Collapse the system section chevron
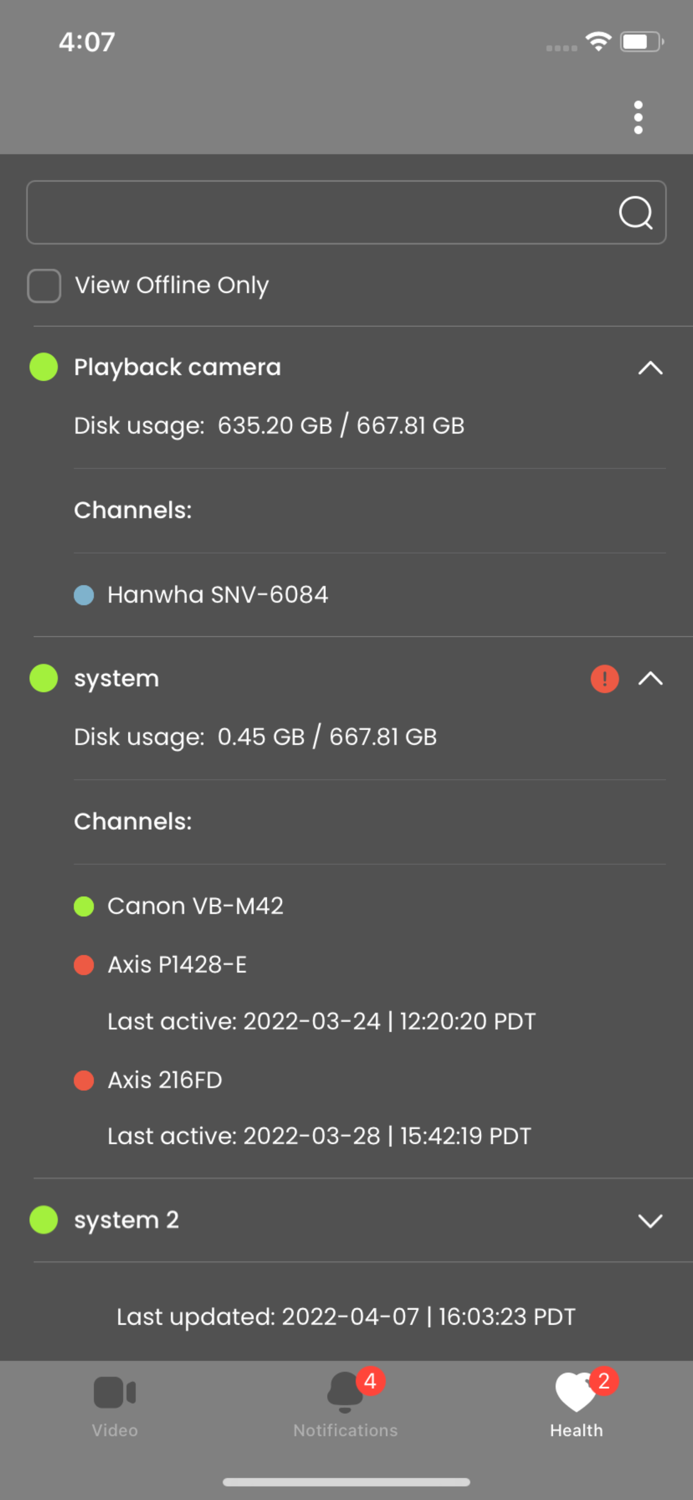 click(650, 679)
